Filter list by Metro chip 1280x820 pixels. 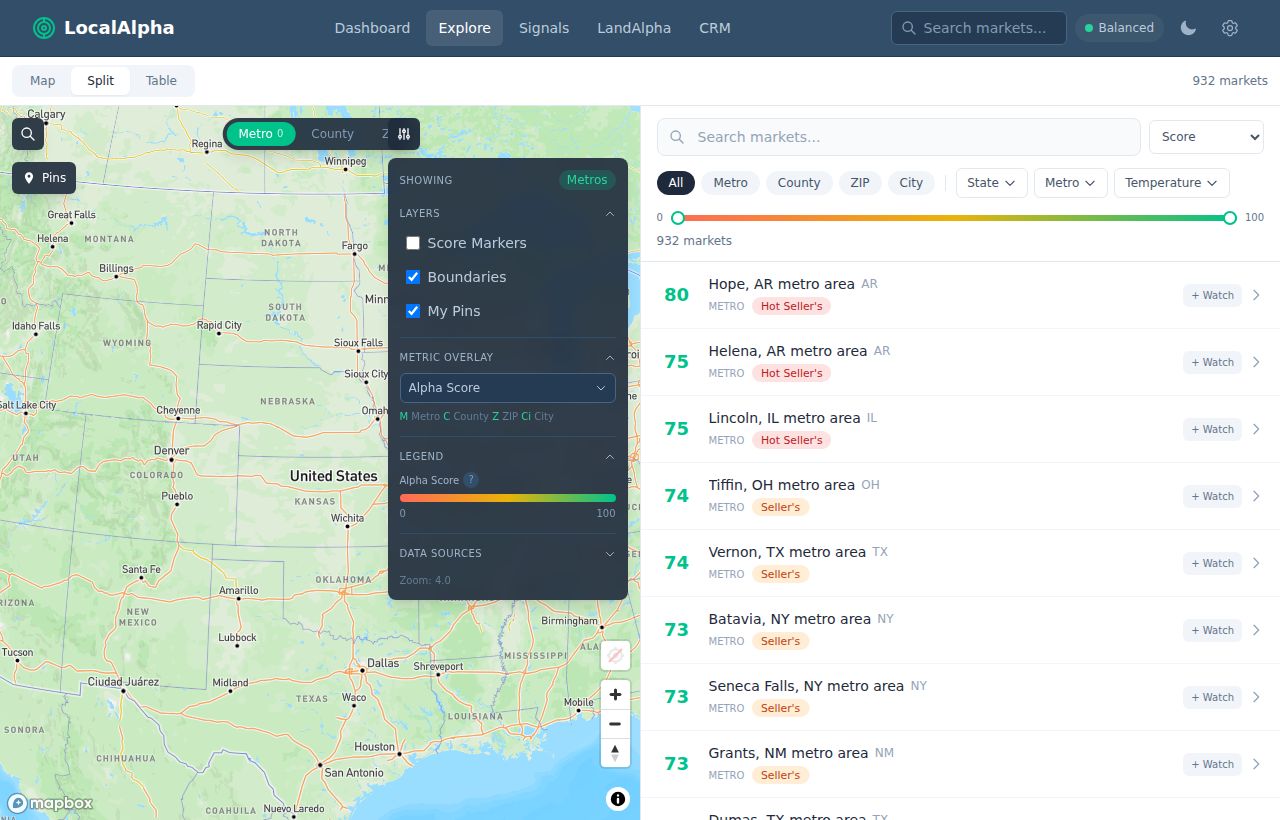click(730, 183)
